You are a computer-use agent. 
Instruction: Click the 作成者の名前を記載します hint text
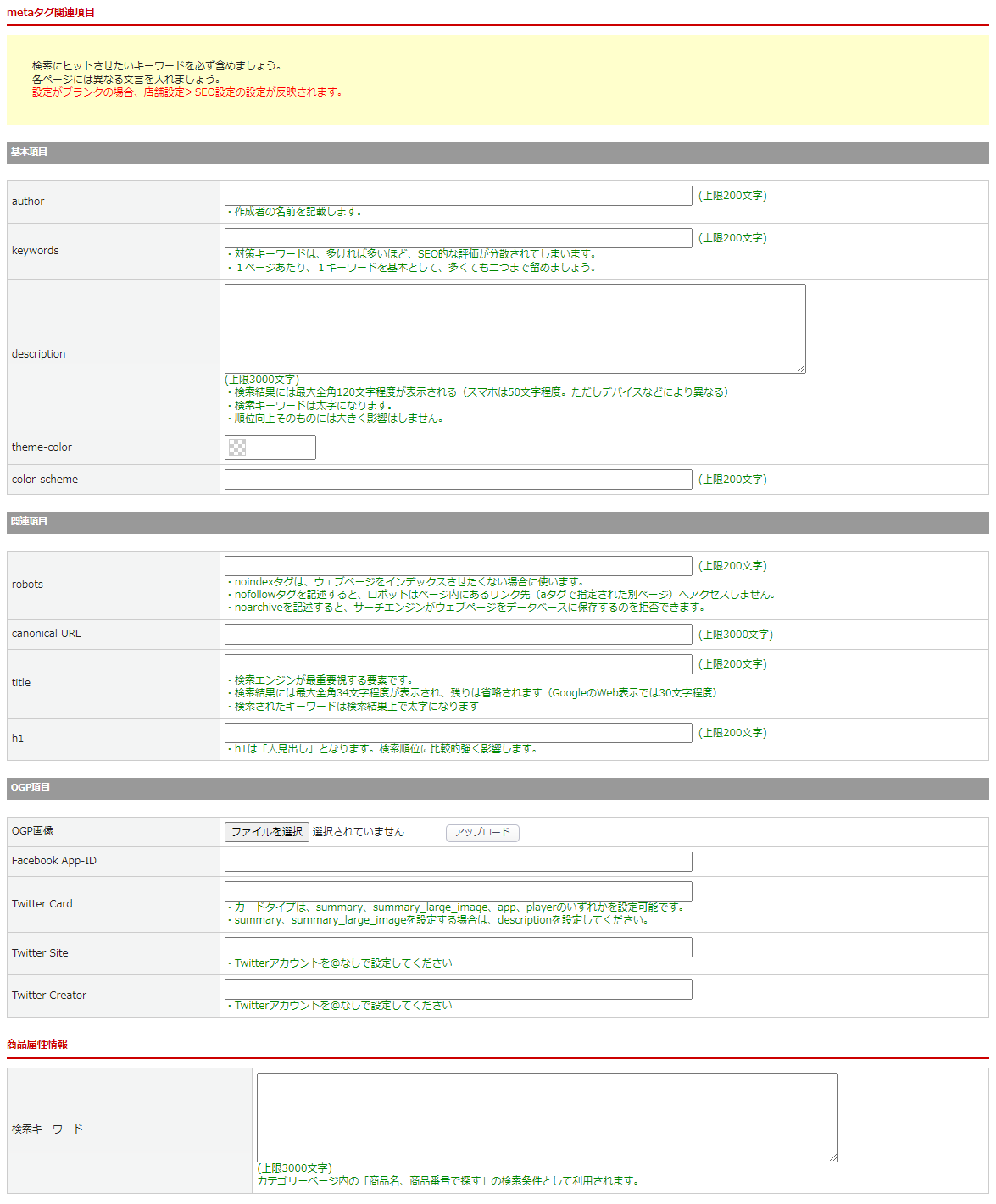click(295, 212)
